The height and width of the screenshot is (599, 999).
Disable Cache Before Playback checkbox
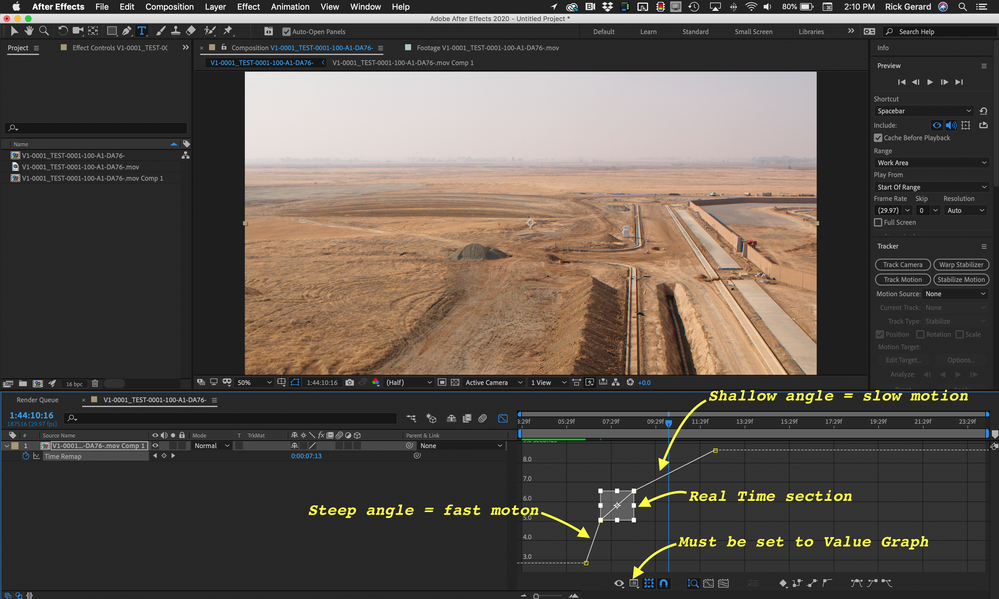(878, 138)
